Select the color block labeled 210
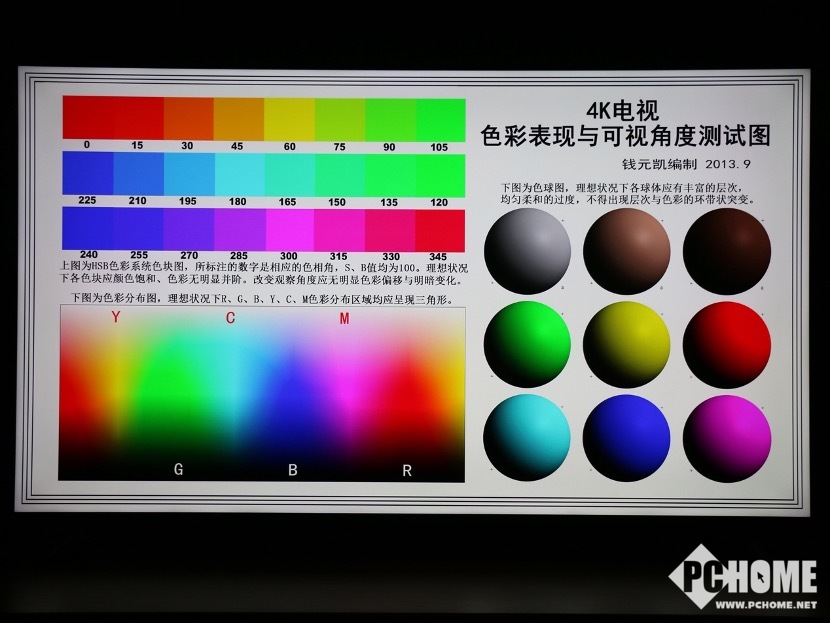Screen dimensions: 830x624 click(139, 174)
